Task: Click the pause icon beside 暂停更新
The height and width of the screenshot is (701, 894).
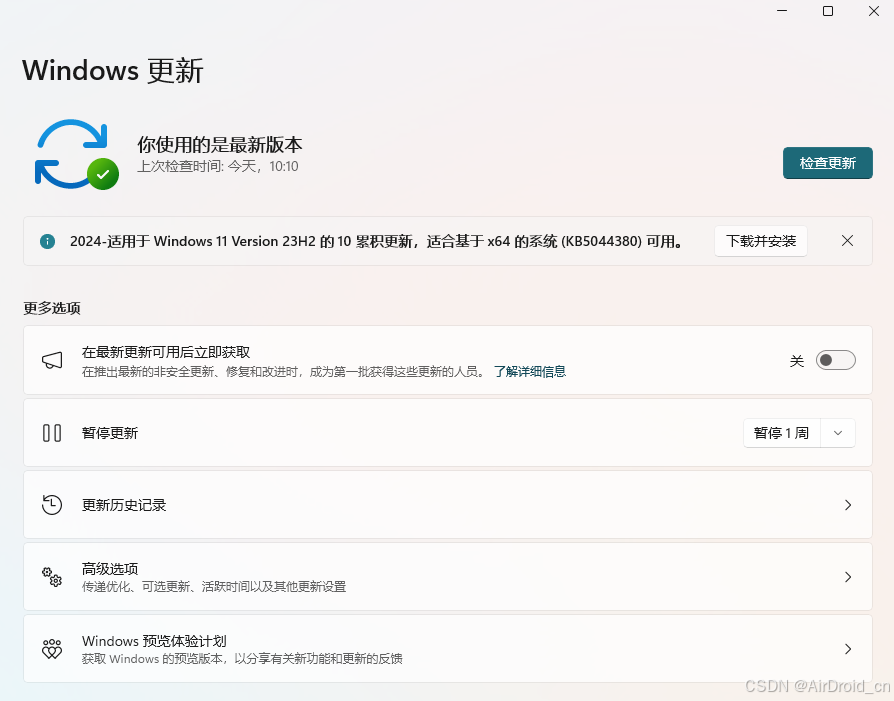Action: [52, 433]
